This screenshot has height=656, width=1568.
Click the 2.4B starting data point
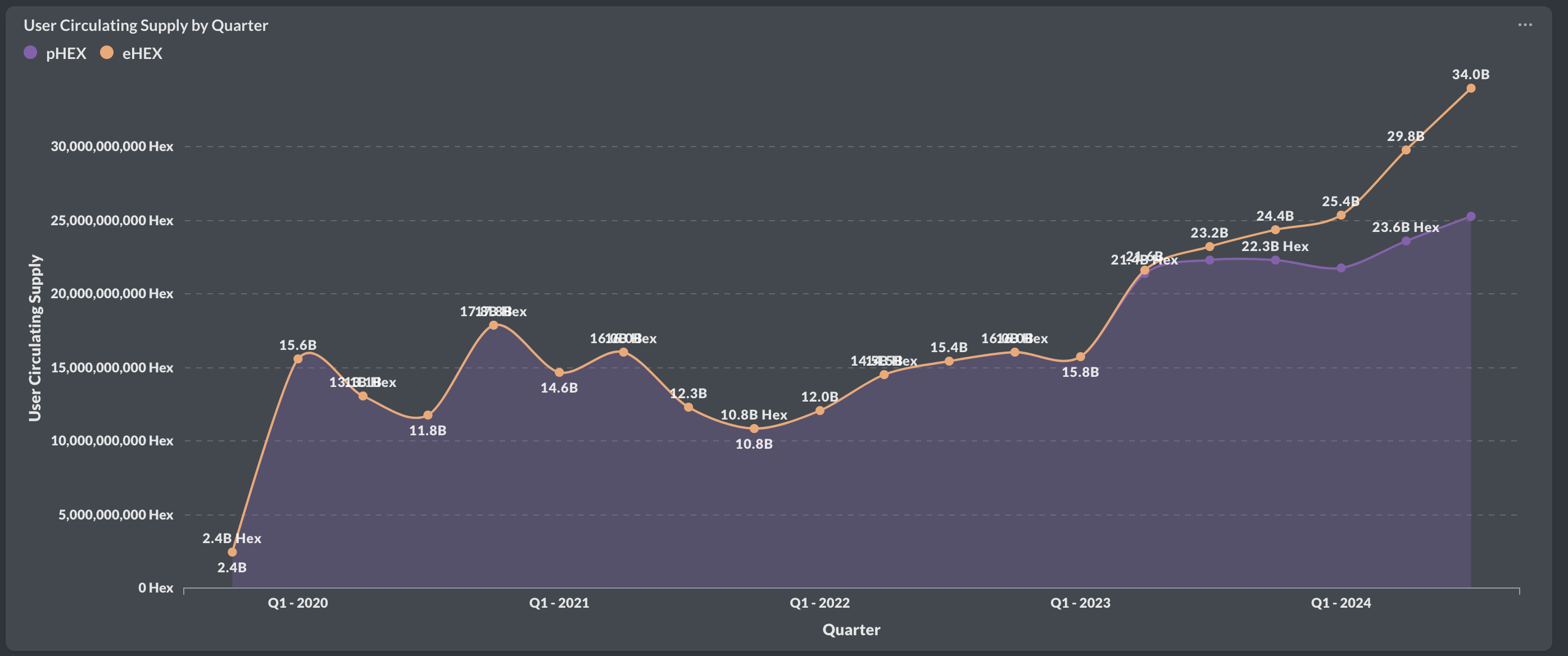point(232,552)
